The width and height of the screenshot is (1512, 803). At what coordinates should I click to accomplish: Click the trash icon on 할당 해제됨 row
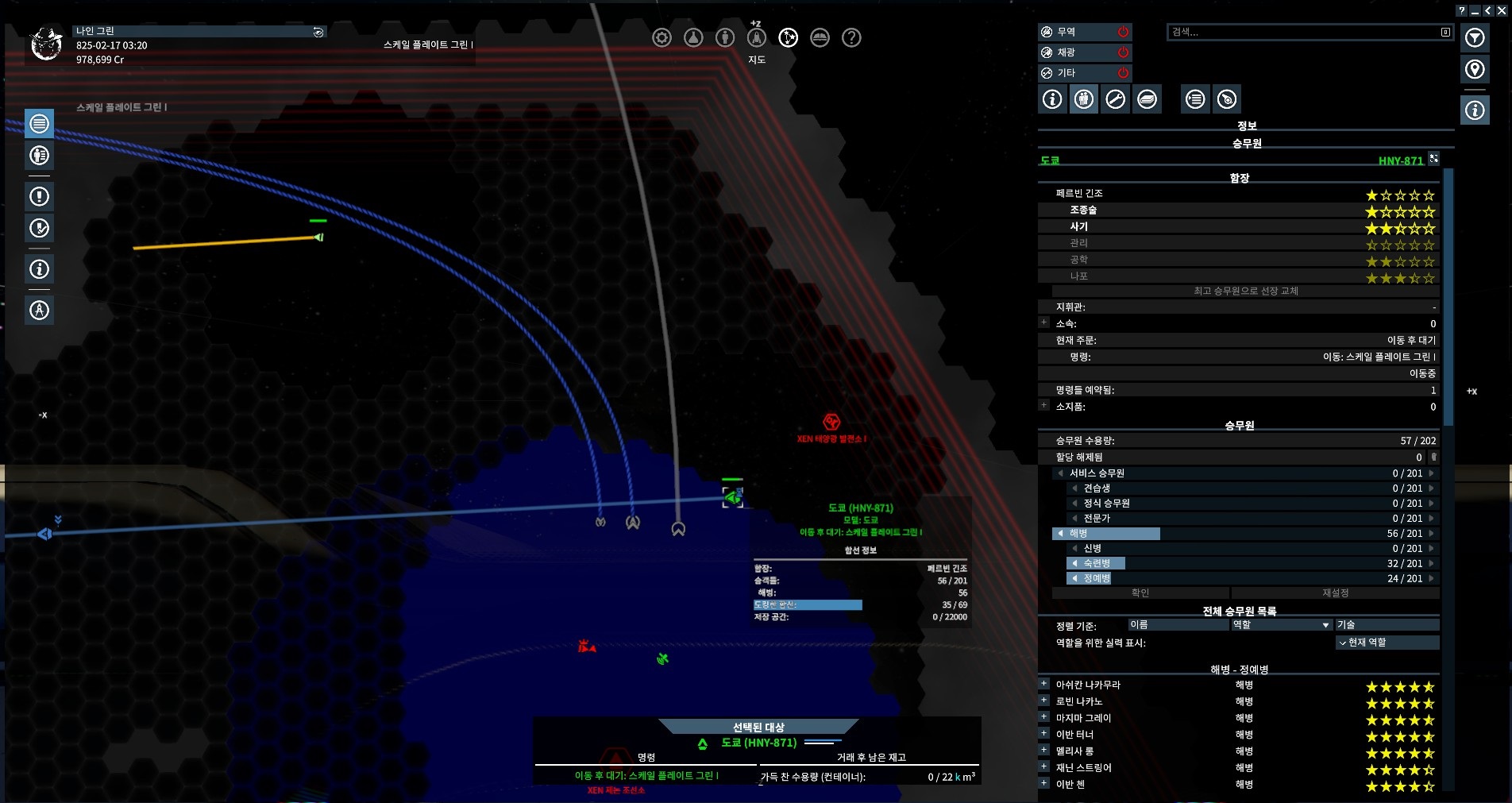tap(1433, 457)
